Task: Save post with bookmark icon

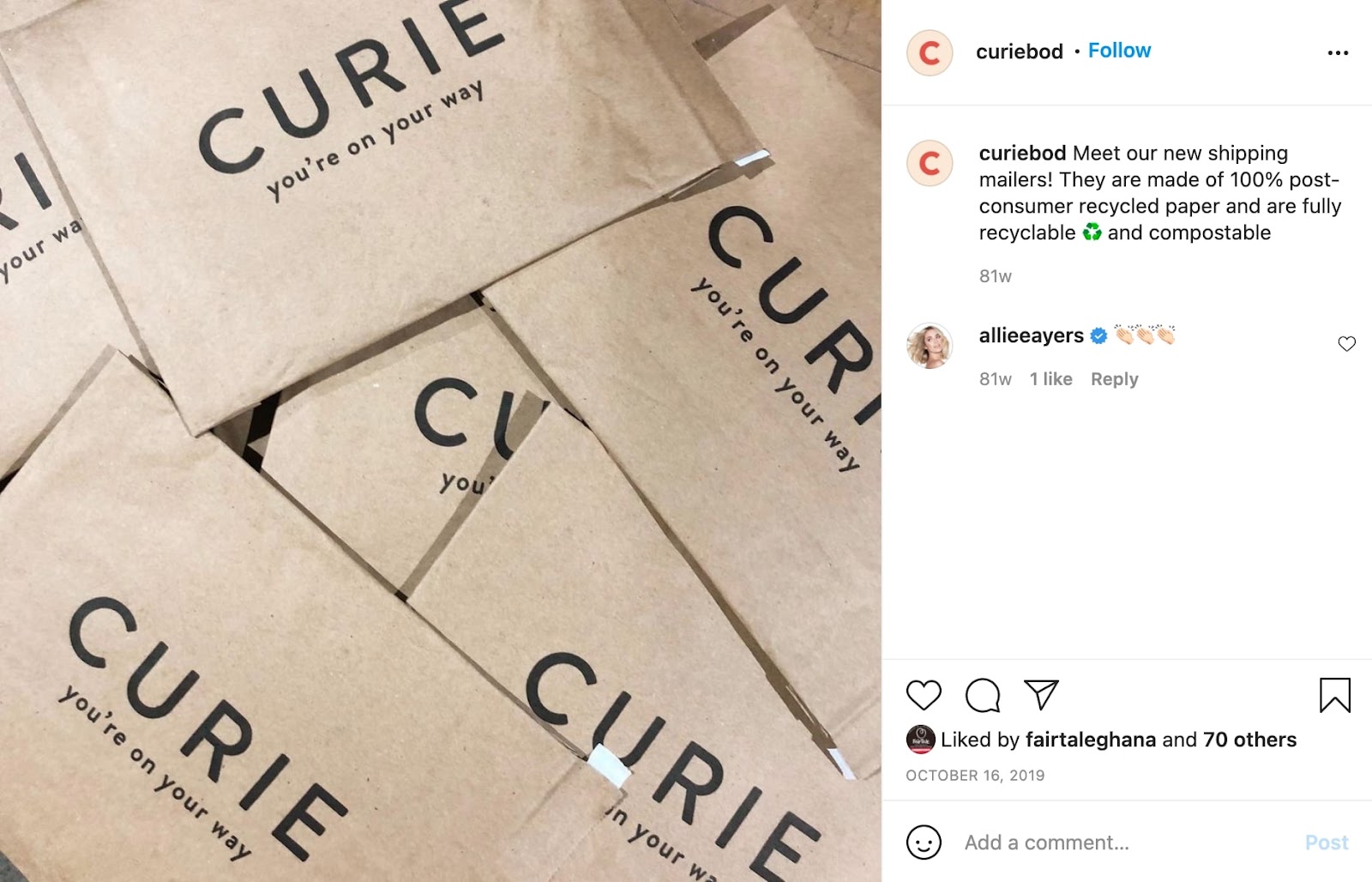Action: click(1334, 695)
